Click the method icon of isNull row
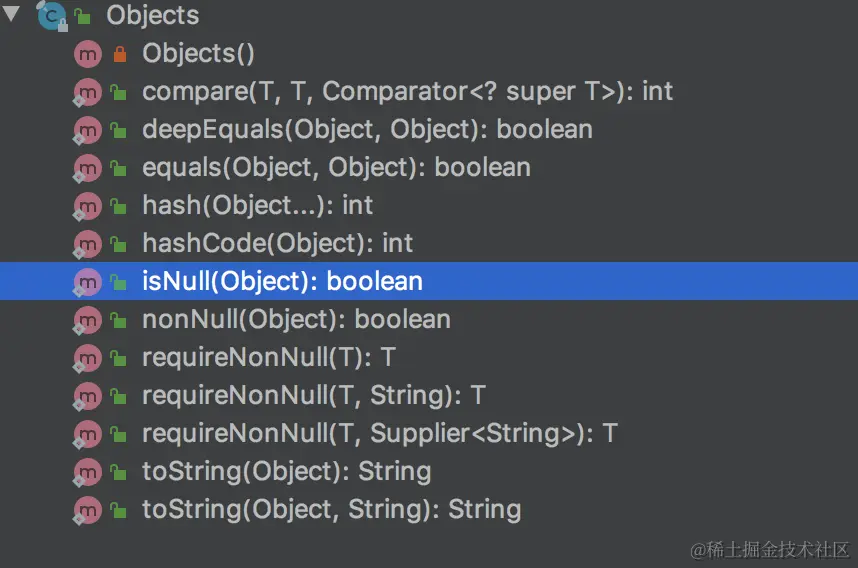Screen dimensions: 858x568 click(88, 282)
